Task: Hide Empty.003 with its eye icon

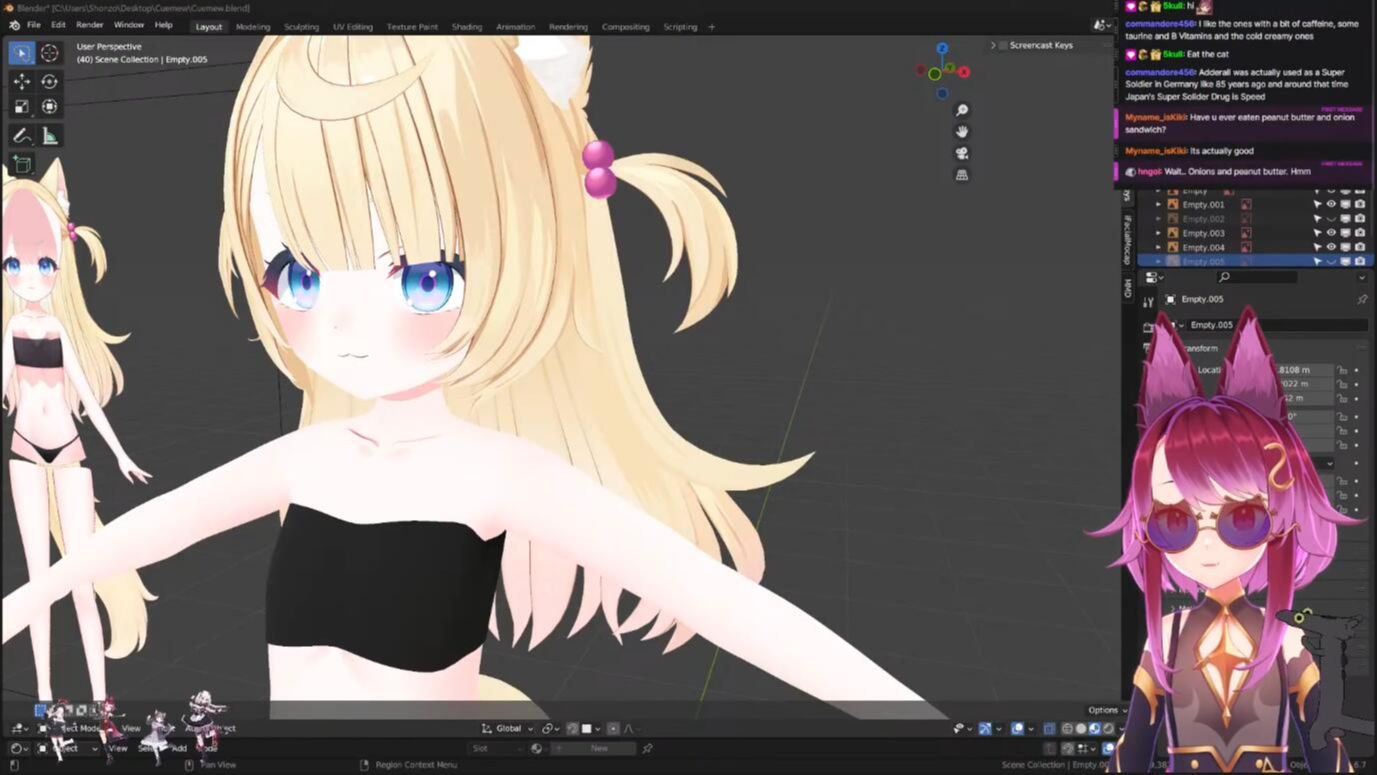Action: coord(1331,233)
